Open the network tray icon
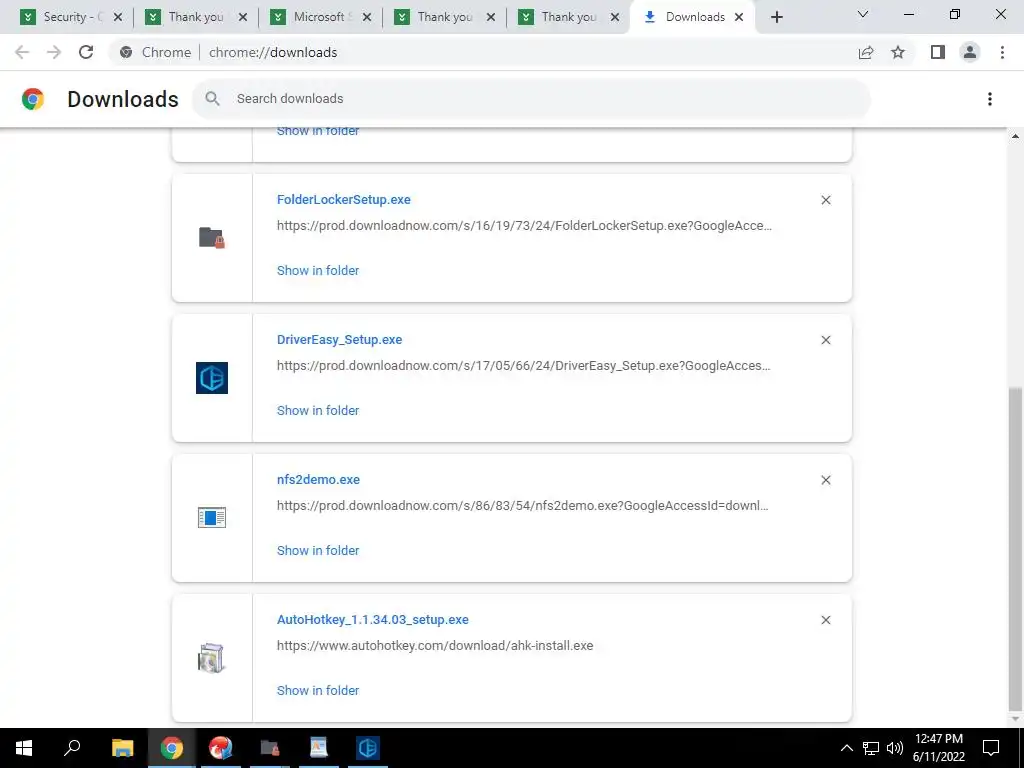The image size is (1024, 768). [x=871, y=748]
